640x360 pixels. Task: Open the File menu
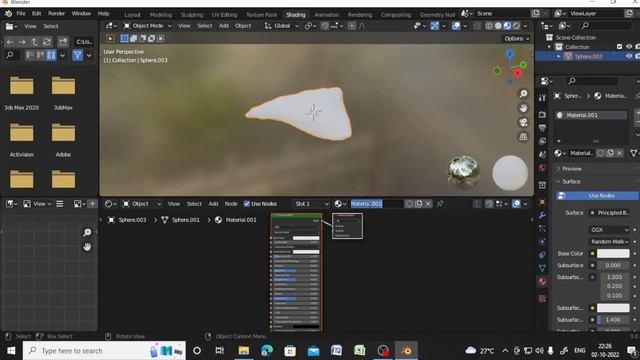click(20, 13)
